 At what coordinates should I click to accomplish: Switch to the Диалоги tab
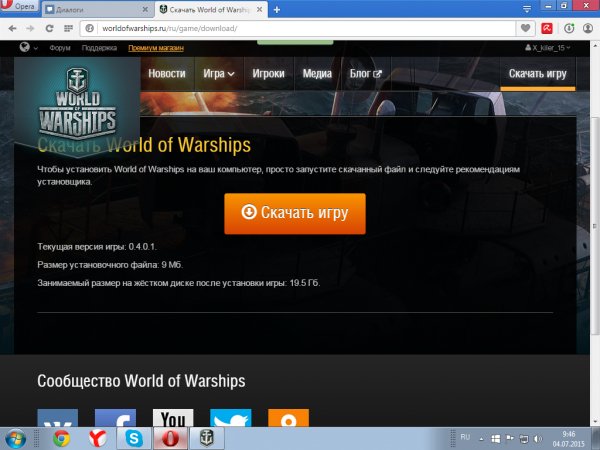pos(98,10)
